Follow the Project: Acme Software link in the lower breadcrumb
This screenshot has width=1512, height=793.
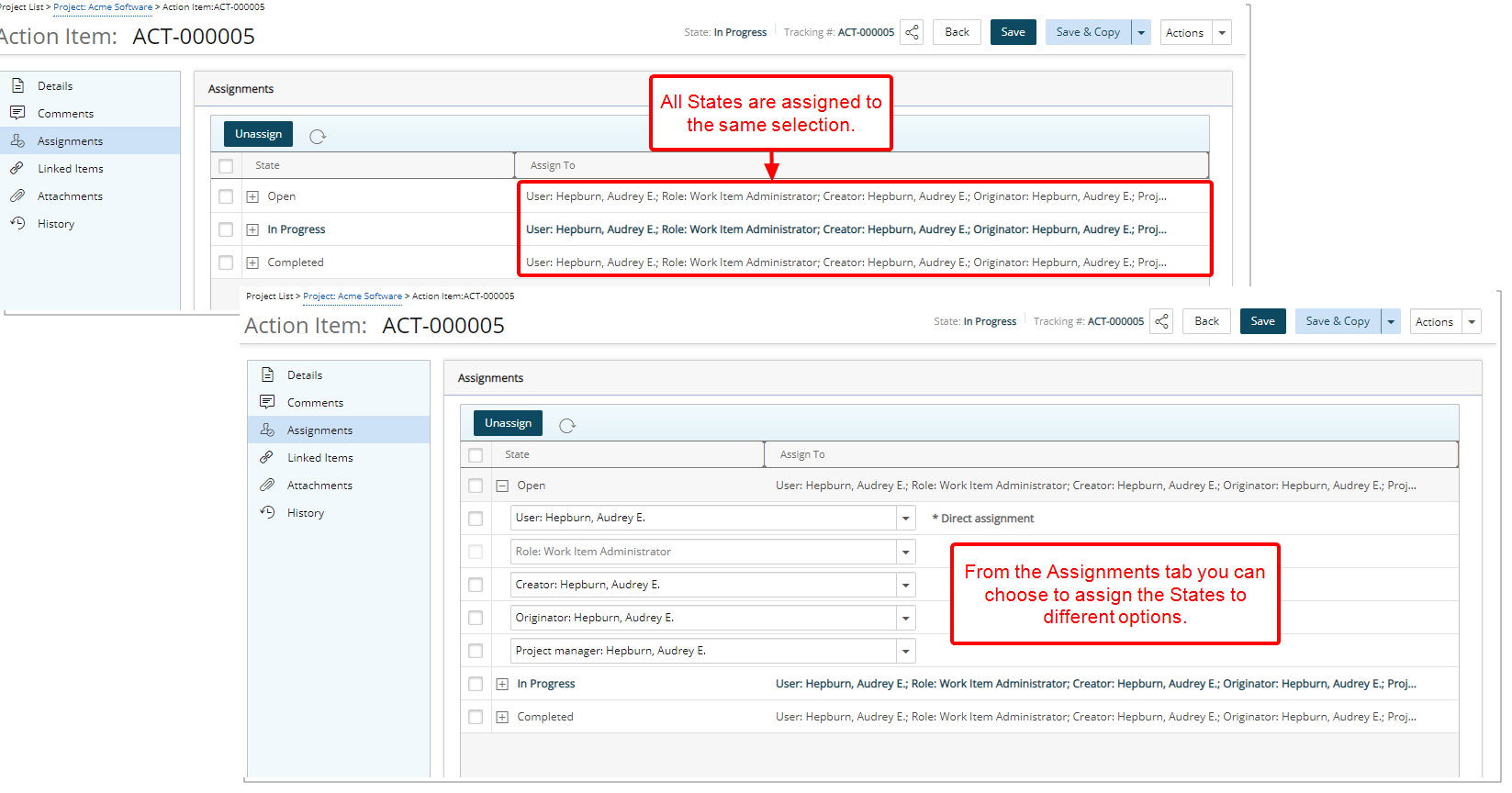[x=353, y=296]
